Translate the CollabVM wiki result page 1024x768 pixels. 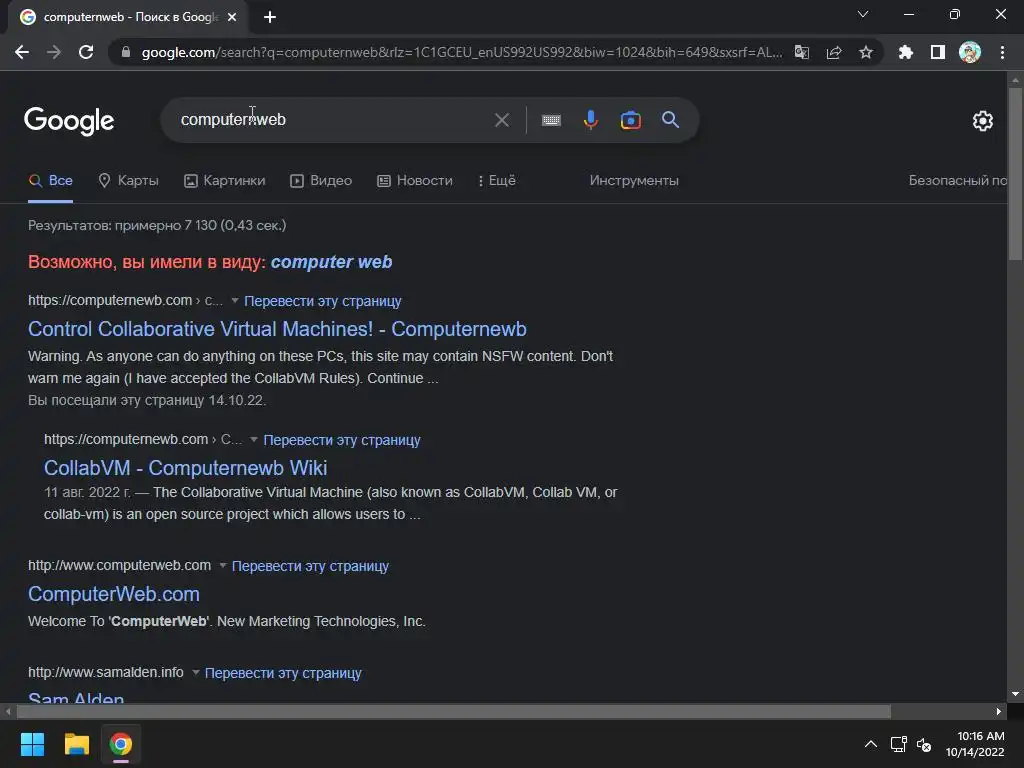point(342,440)
